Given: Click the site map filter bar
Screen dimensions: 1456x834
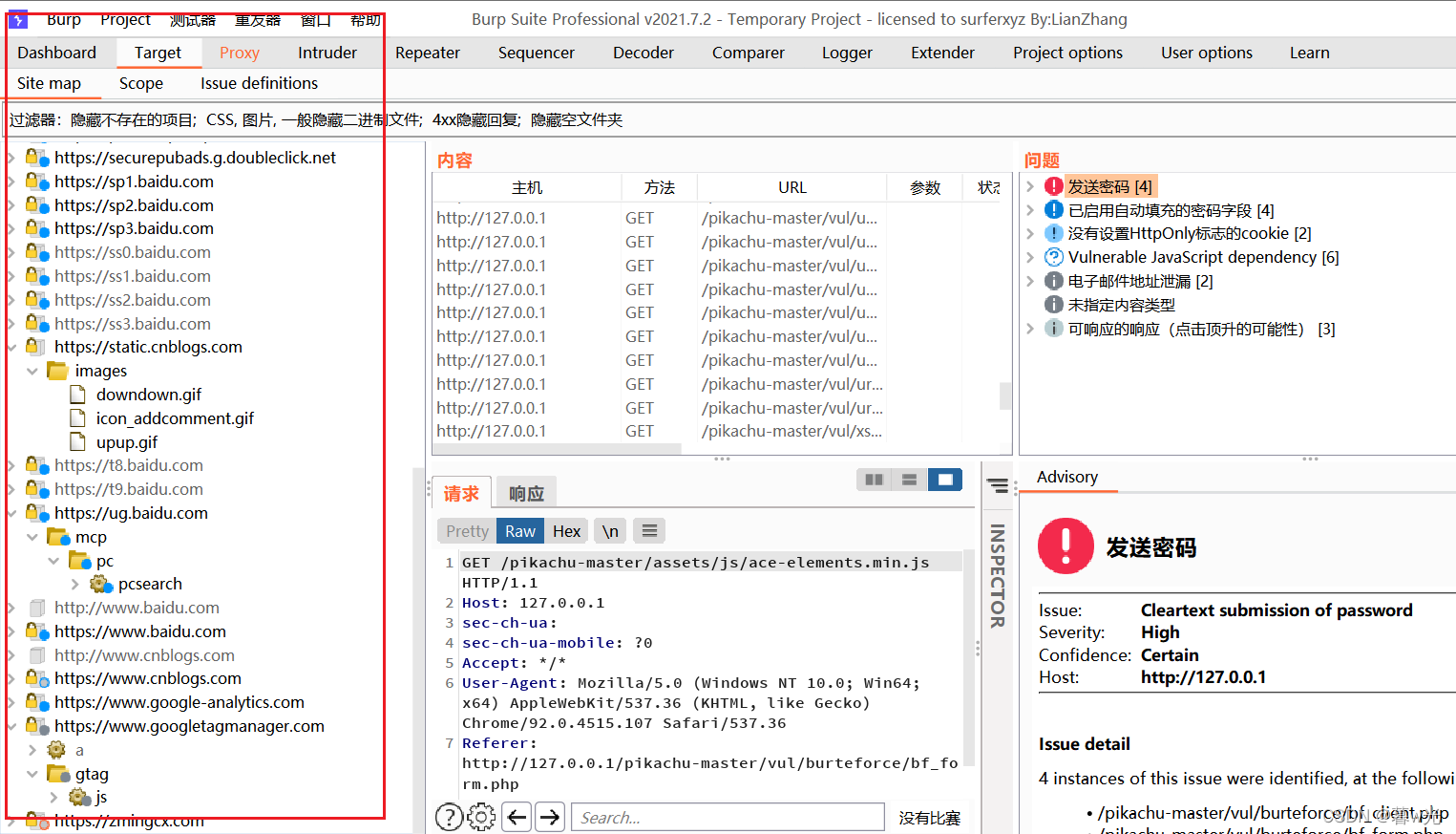Looking at the screenshot, I should [x=728, y=119].
